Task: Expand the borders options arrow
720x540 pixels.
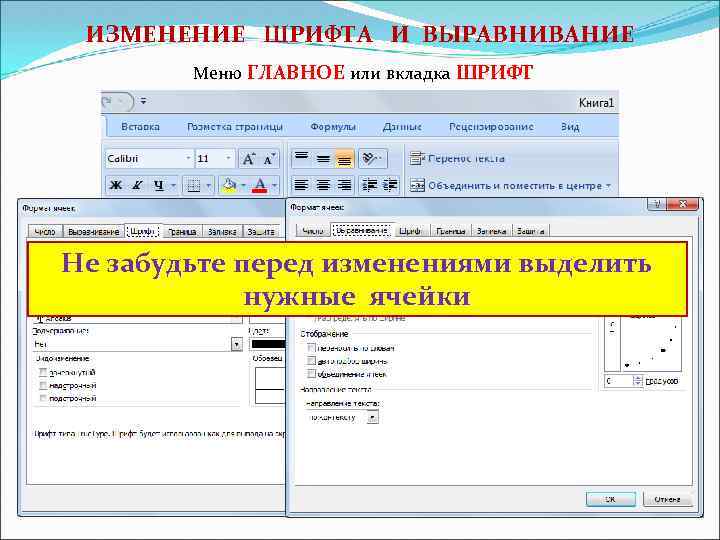Action: coord(208,186)
